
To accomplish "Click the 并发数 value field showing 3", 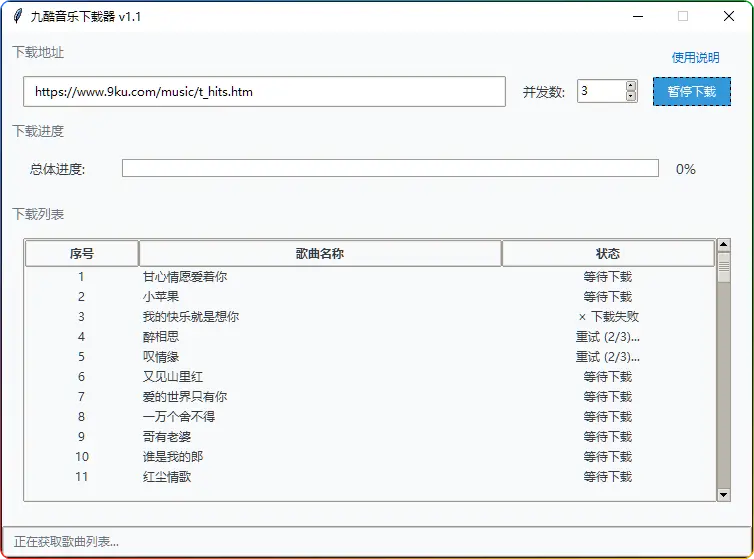I will 601,91.
